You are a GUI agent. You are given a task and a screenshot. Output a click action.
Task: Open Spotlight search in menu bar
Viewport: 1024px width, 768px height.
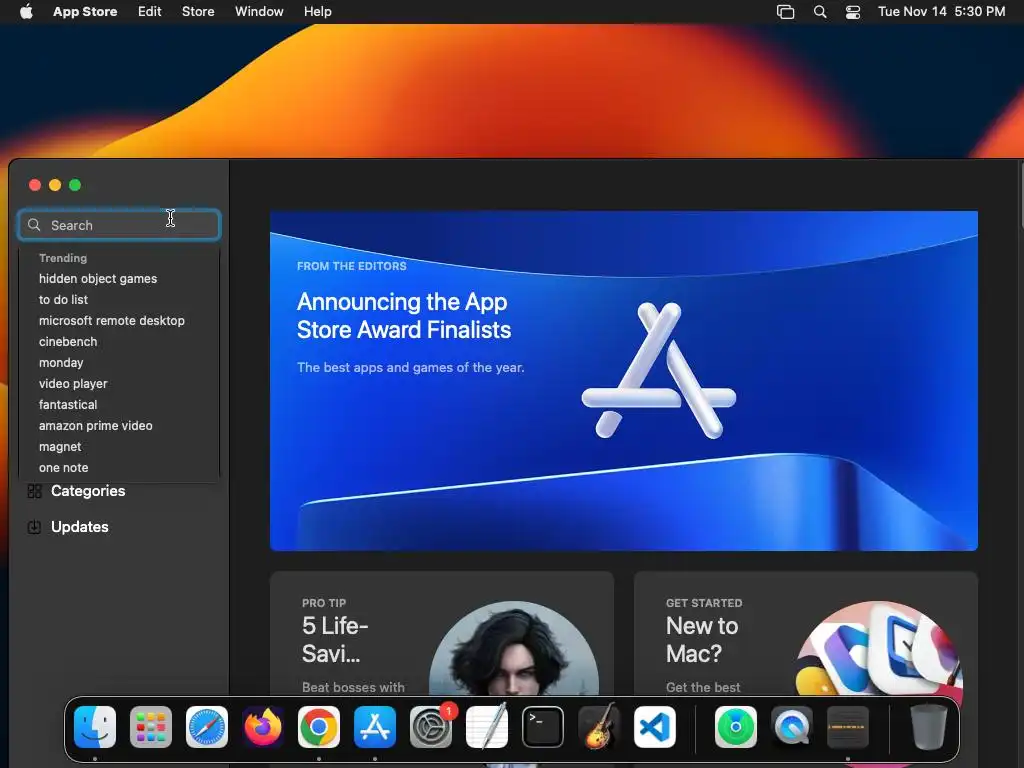pos(820,12)
